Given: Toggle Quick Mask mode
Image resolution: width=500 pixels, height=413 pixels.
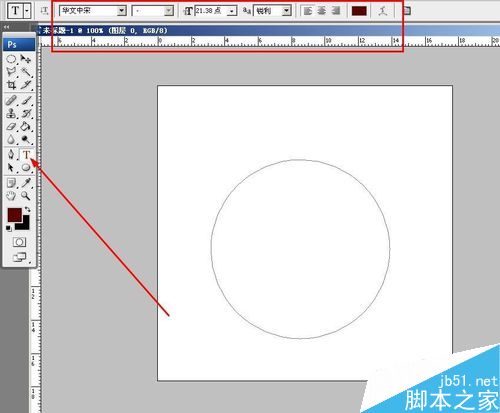Looking at the screenshot, I should point(19,242).
